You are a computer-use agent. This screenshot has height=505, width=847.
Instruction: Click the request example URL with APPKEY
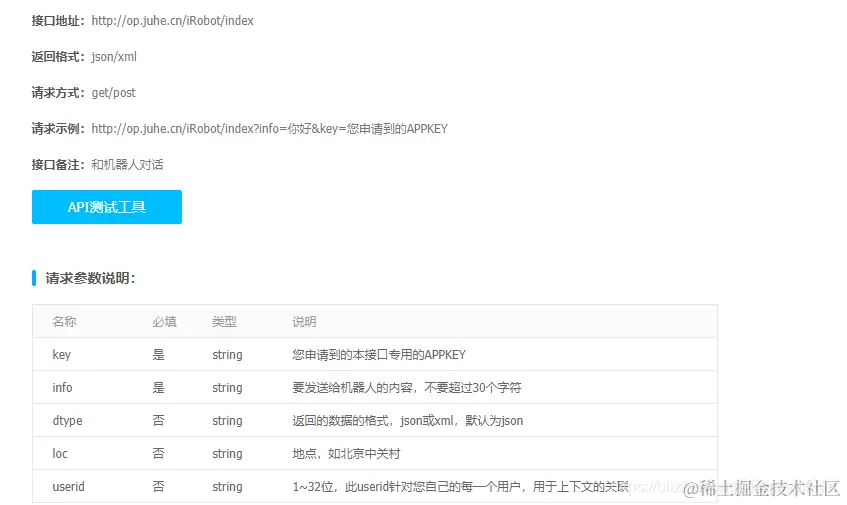click(x=270, y=129)
